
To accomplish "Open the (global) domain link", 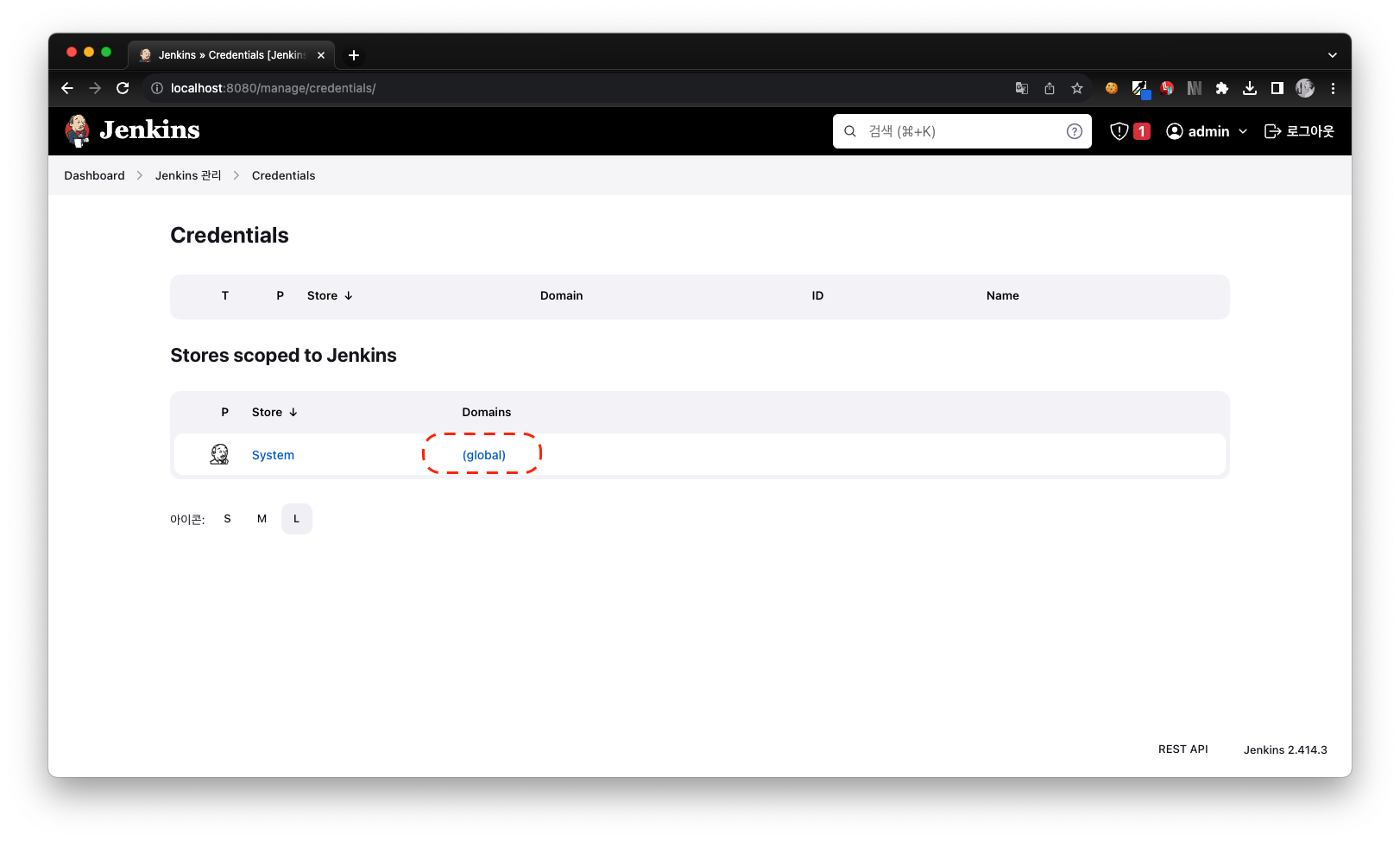I will [484, 455].
